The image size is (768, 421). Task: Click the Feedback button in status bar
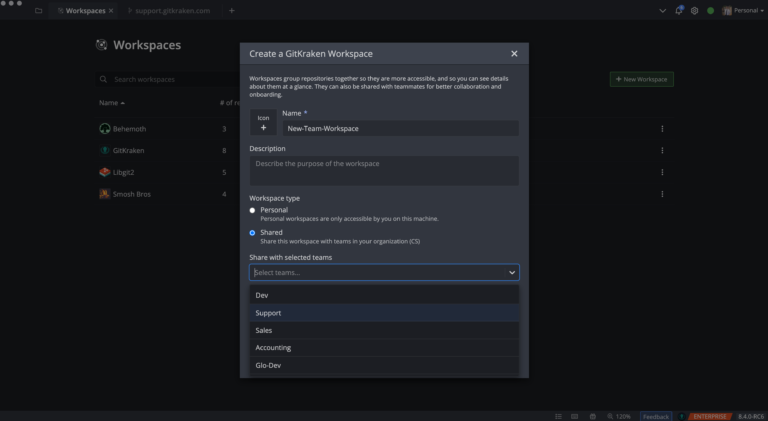[656, 415]
